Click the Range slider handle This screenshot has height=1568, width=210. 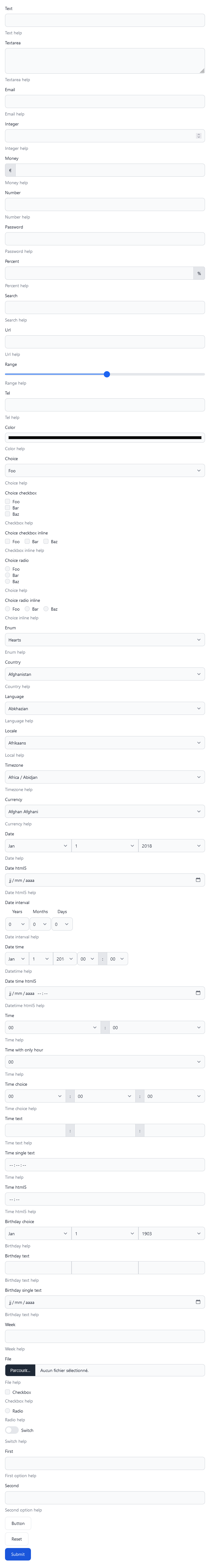(107, 374)
